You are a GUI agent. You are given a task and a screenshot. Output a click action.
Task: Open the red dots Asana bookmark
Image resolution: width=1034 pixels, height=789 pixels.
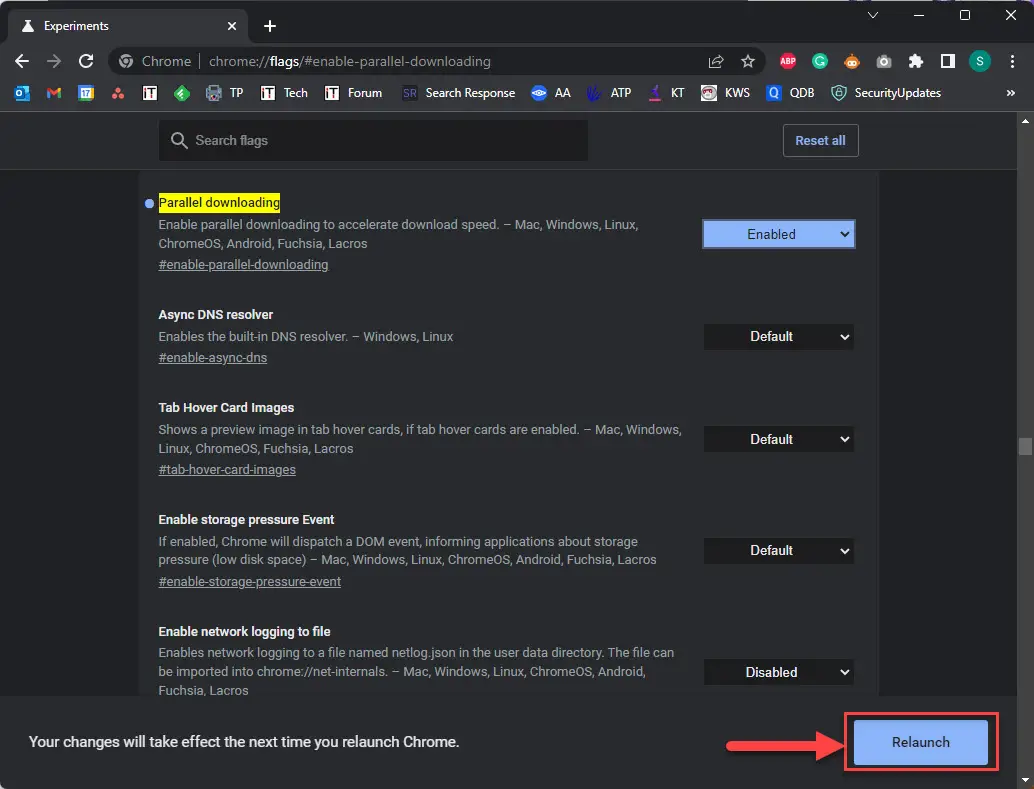[x=118, y=93]
